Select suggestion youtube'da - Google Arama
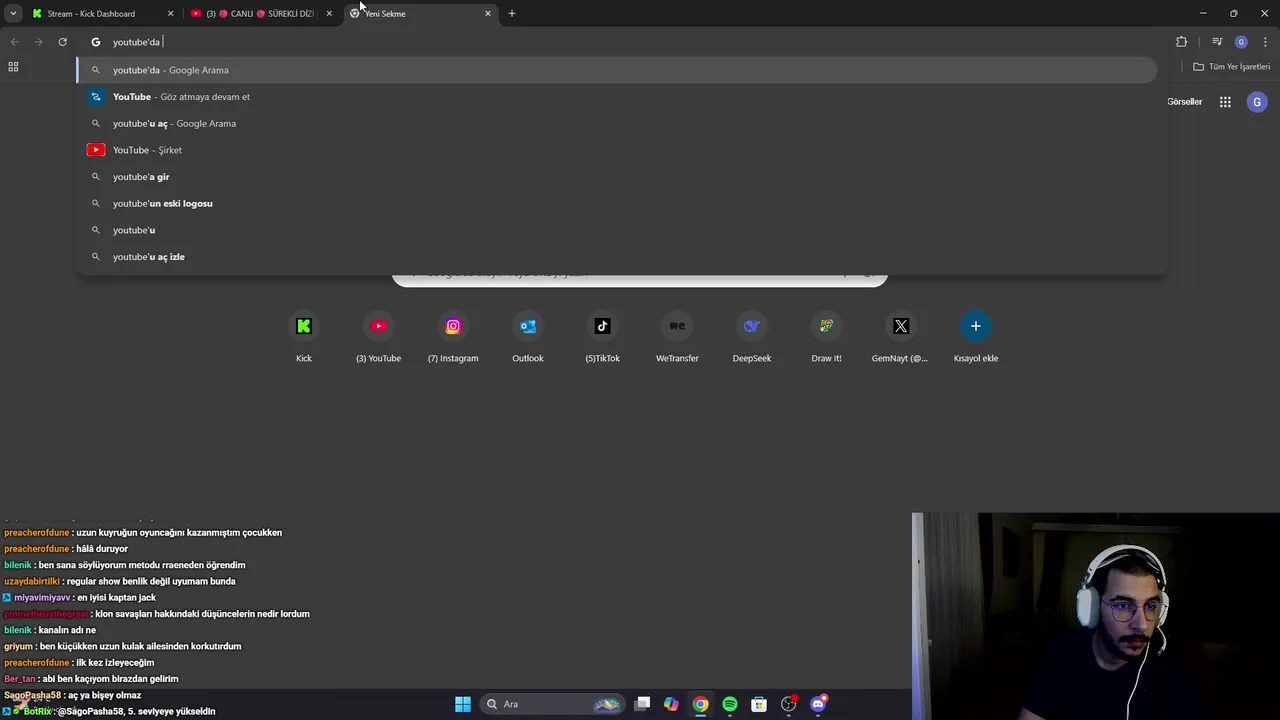The height and width of the screenshot is (720, 1280). click(x=617, y=70)
